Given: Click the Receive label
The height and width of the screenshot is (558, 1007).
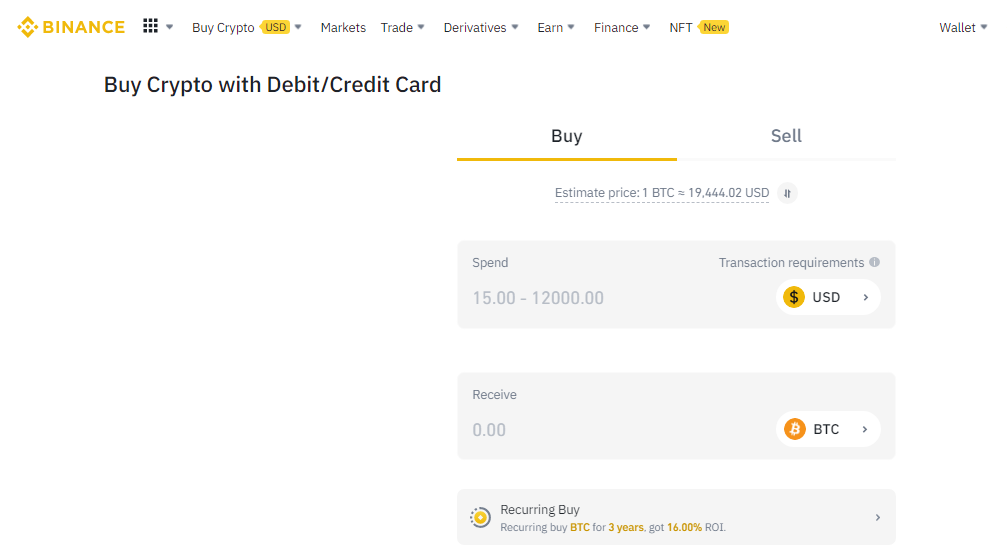Looking at the screenshot, I should click(494, 394).
